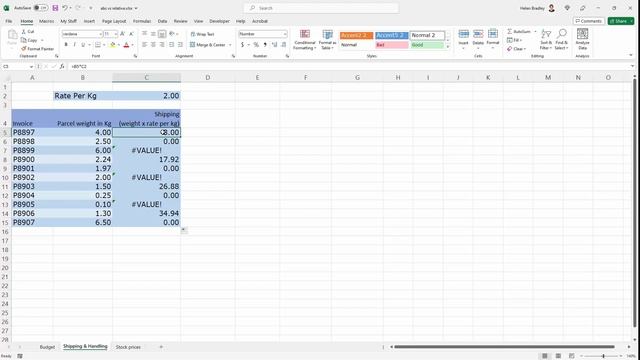The image size is (640, 360).
Task: Click the Increase Decimal icon
Action: tap(274, 45)
